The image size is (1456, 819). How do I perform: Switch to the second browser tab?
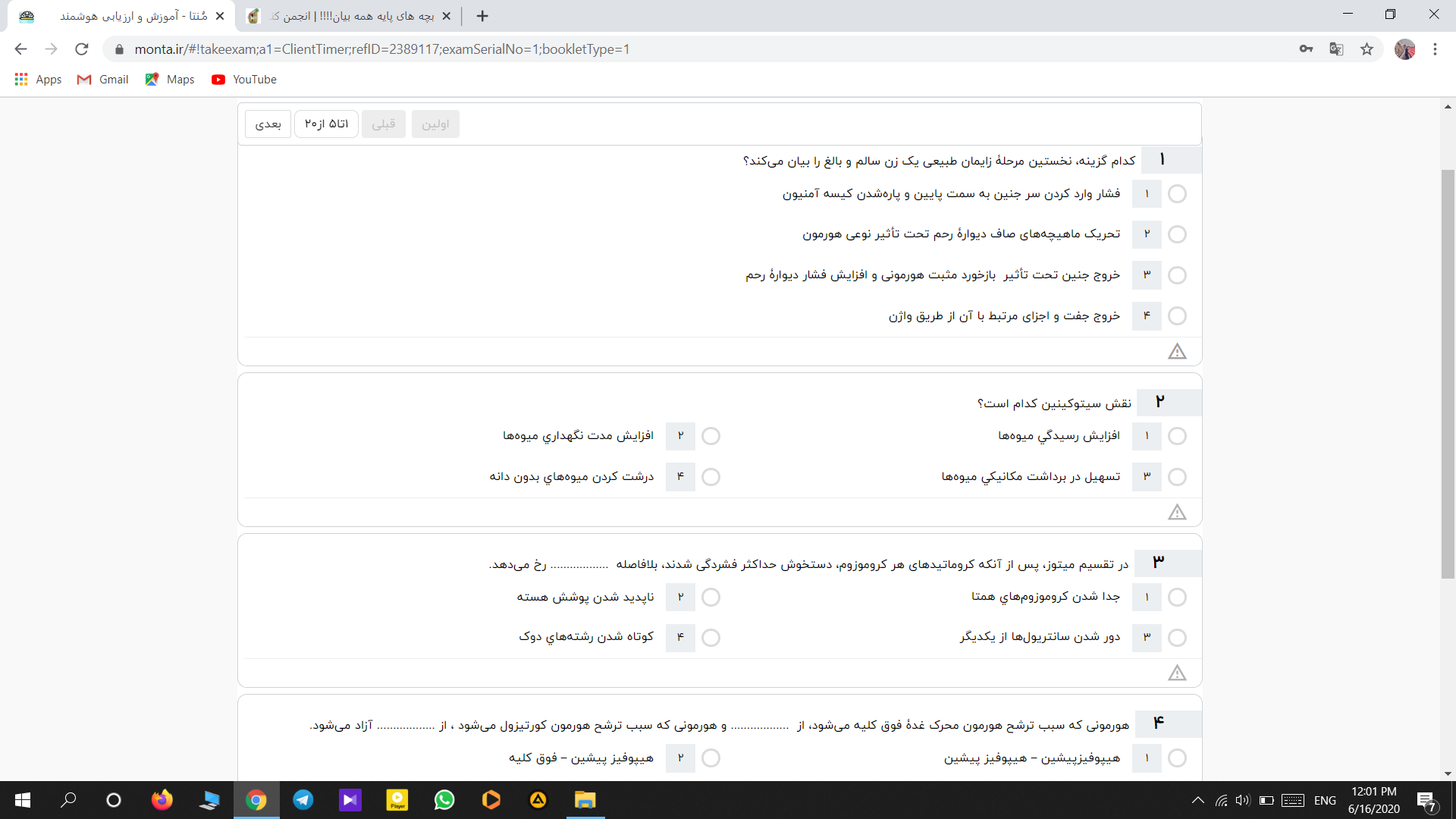click(349, 16)
